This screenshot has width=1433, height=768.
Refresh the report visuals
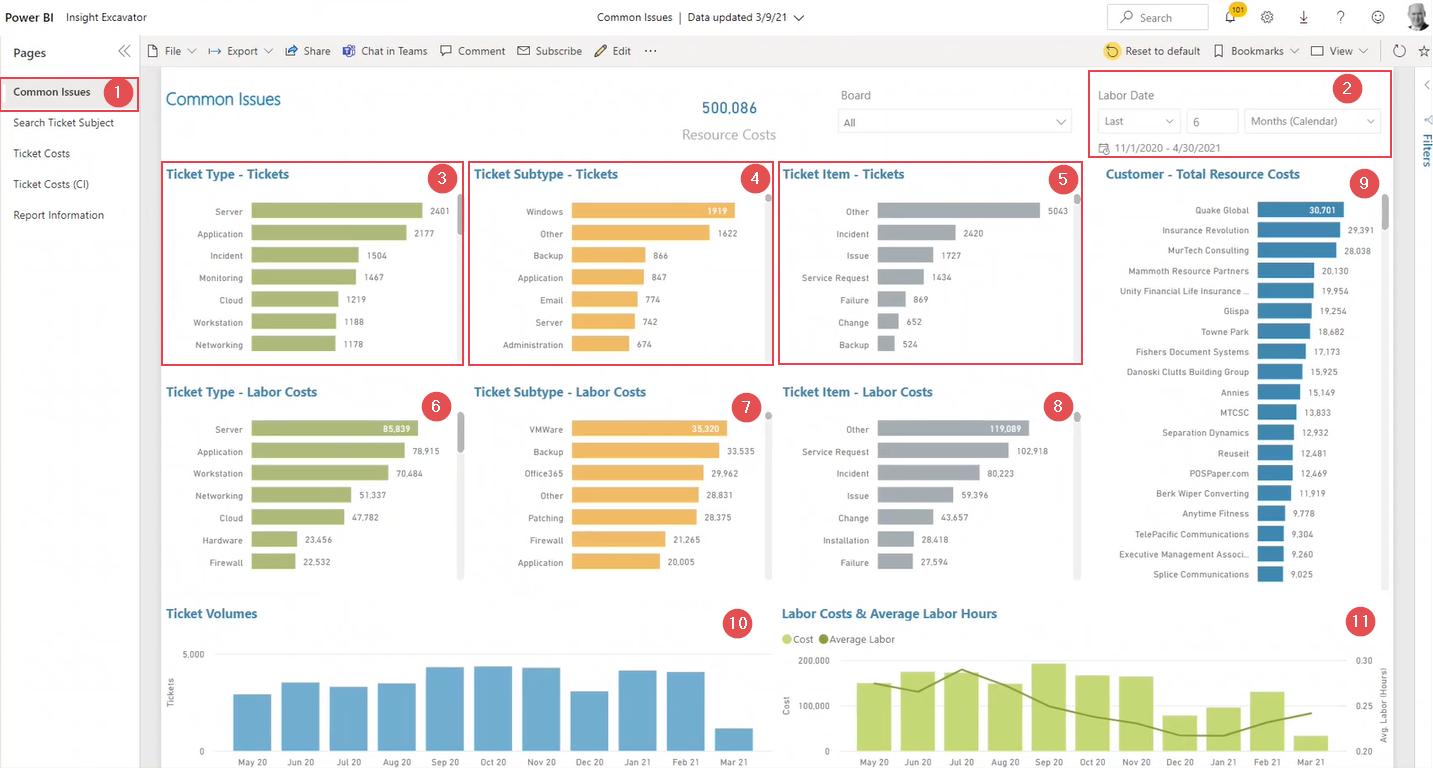coord(1399,51)
